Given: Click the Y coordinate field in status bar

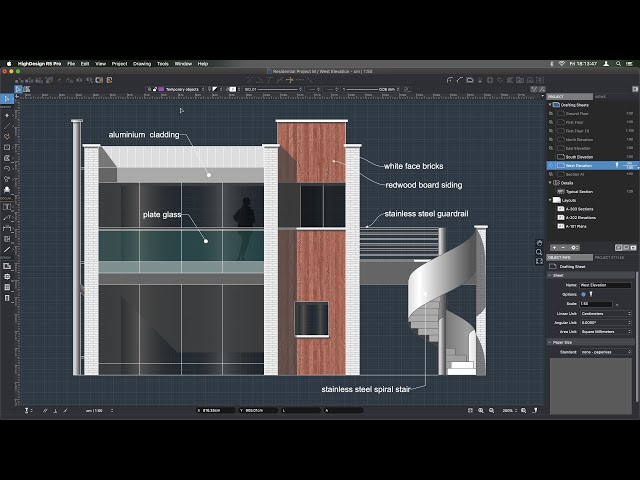Looking at the screenshot, I should click(x=258, y=411).
